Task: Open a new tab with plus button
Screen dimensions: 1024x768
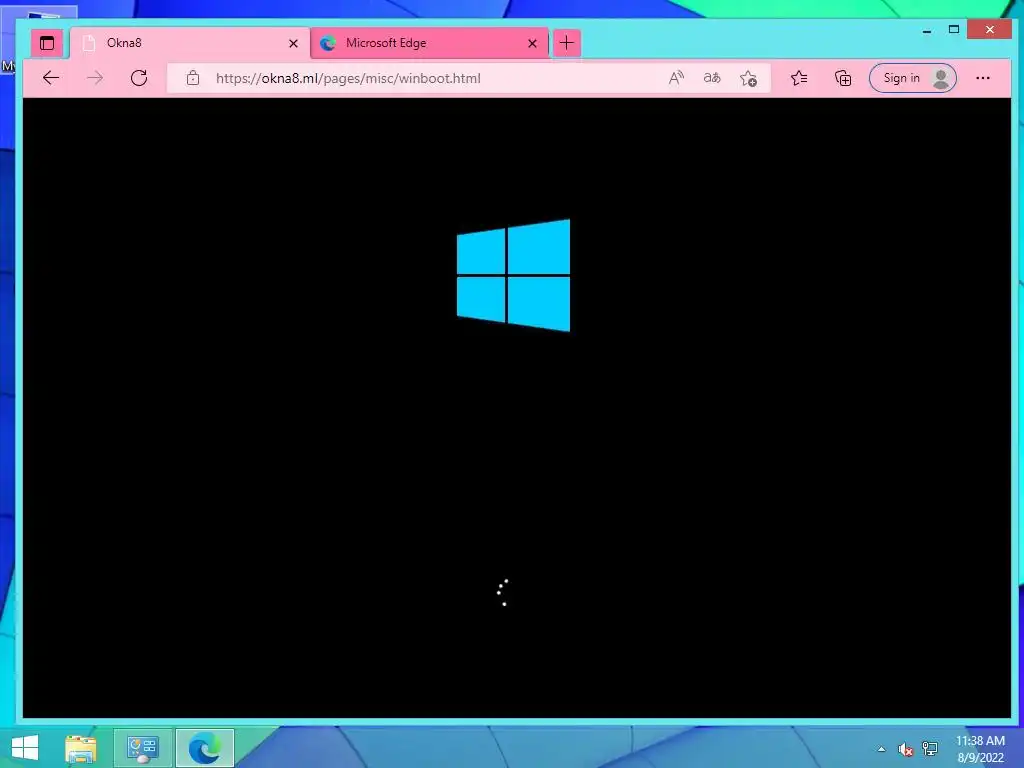Action: pos(566,43)
